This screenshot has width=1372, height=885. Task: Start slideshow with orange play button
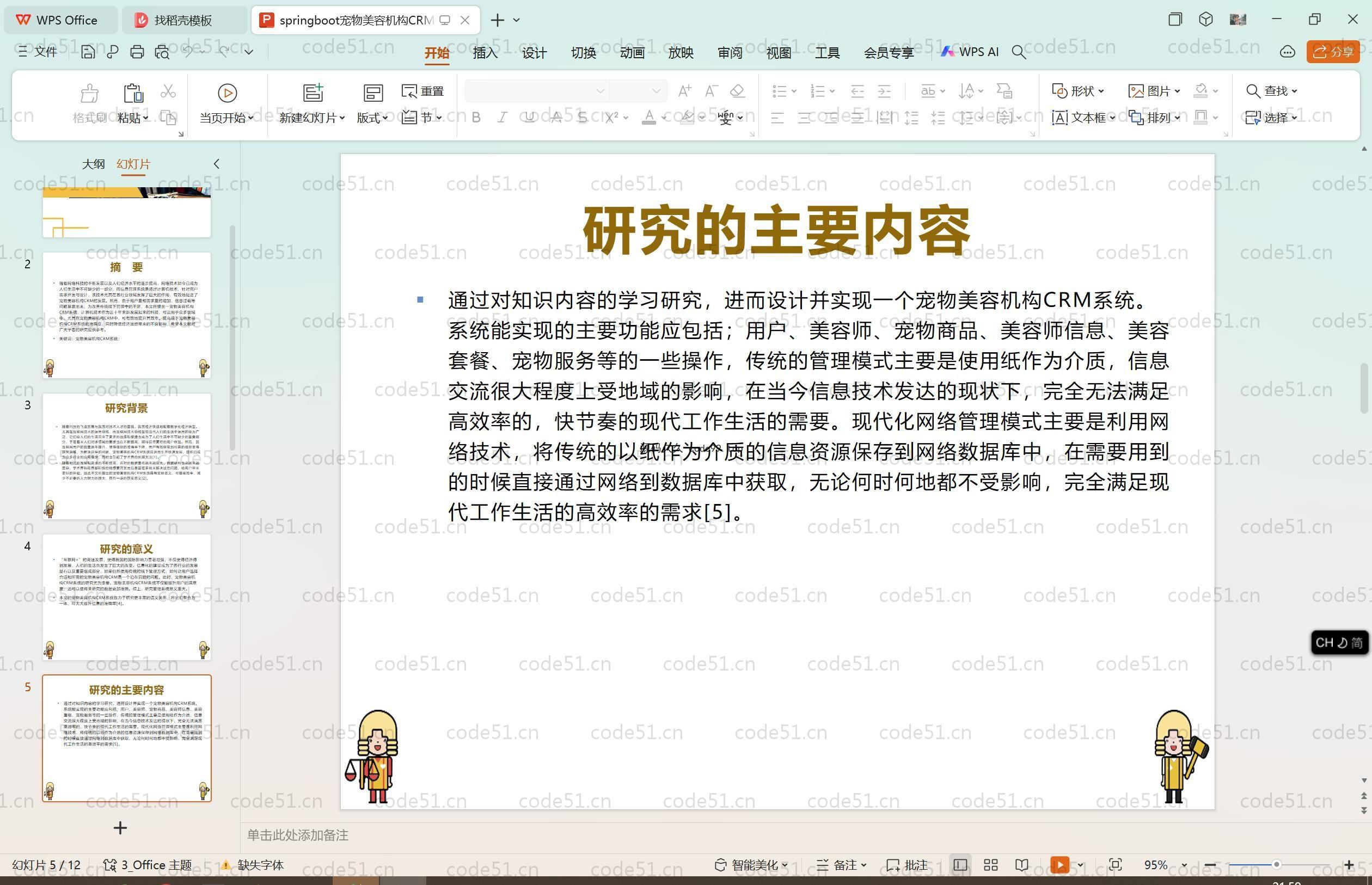pyautogui.click(x=1059, y=865)
